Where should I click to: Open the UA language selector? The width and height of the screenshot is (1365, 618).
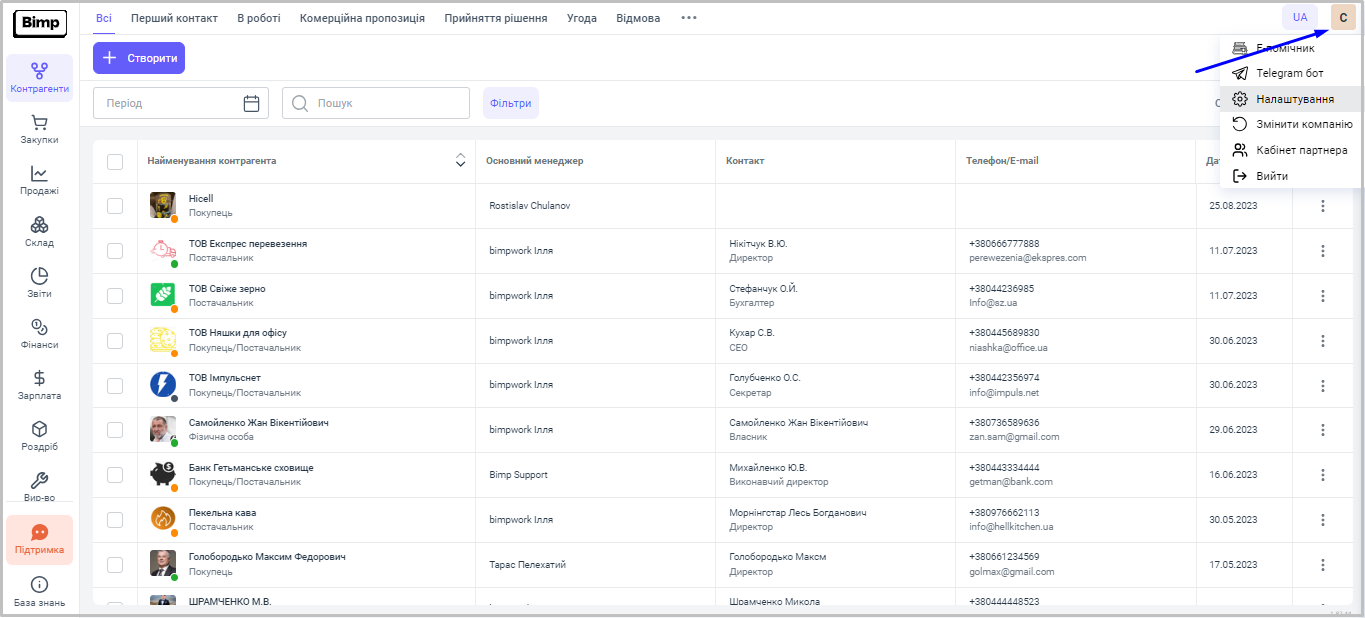tap(1299, 18)
